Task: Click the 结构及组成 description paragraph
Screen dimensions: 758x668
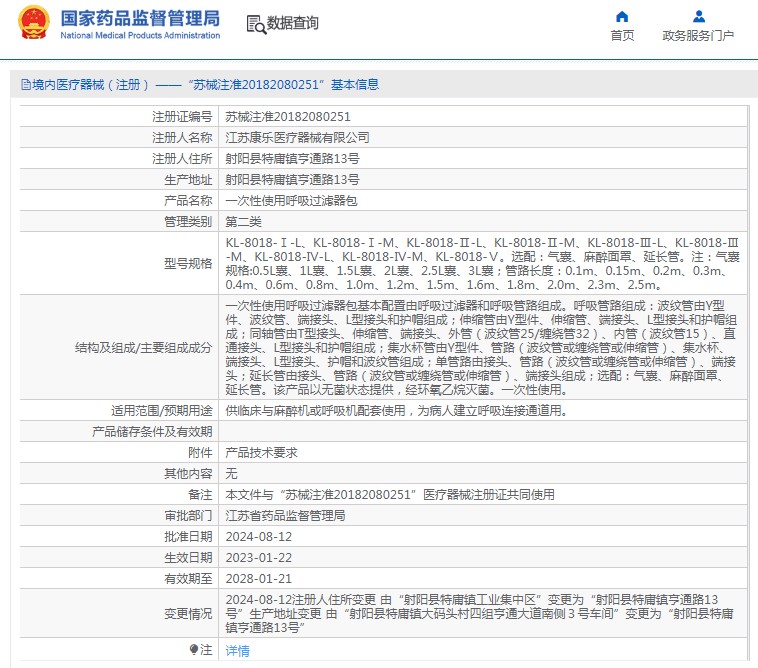Action: tap(481, 348)
